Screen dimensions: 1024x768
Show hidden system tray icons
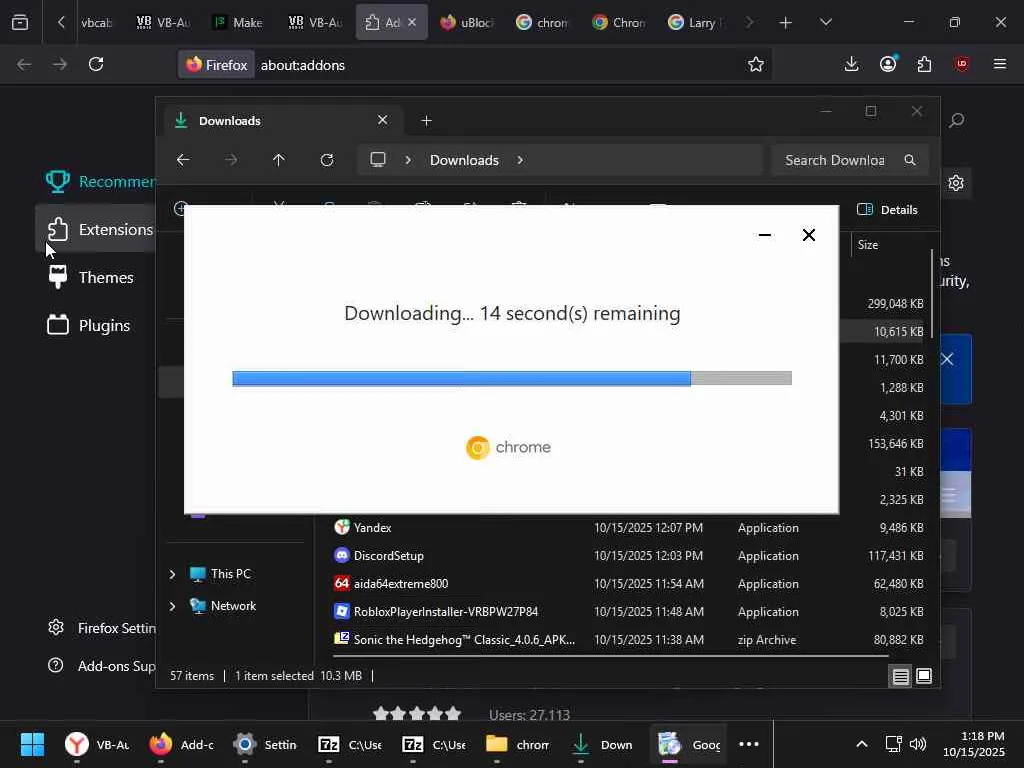(x=862, y=744)
